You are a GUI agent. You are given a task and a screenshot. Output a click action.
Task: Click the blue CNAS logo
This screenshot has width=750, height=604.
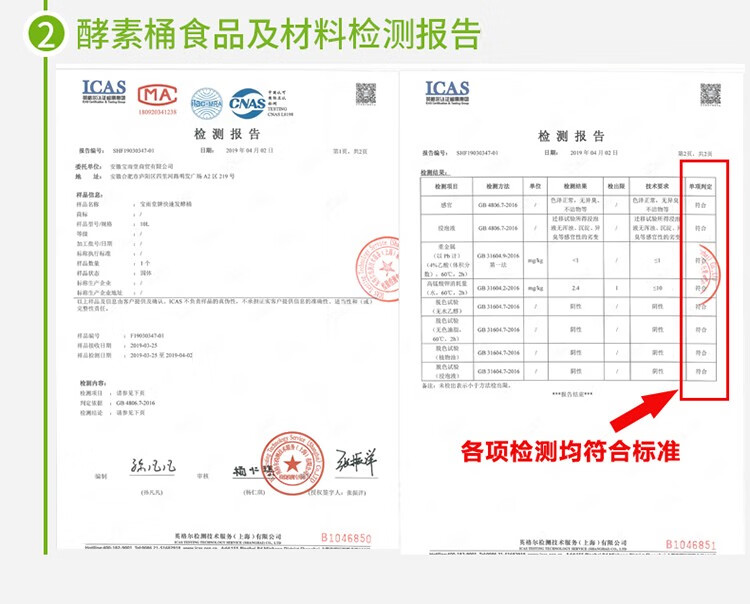247,103
